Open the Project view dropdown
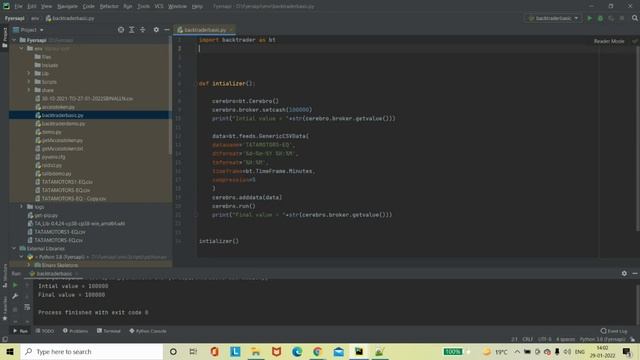The width and height of the screenshot is (640, 360). (x=28, y=30)
